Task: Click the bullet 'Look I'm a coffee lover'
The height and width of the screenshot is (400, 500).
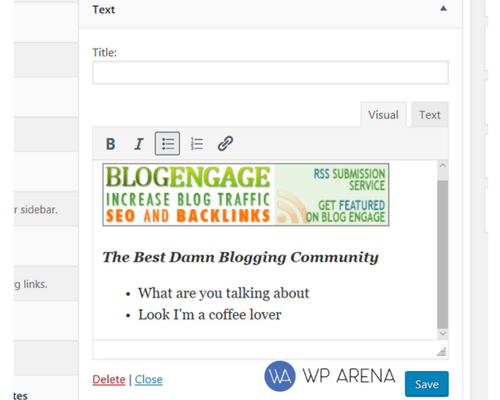Action: point(210,315)
